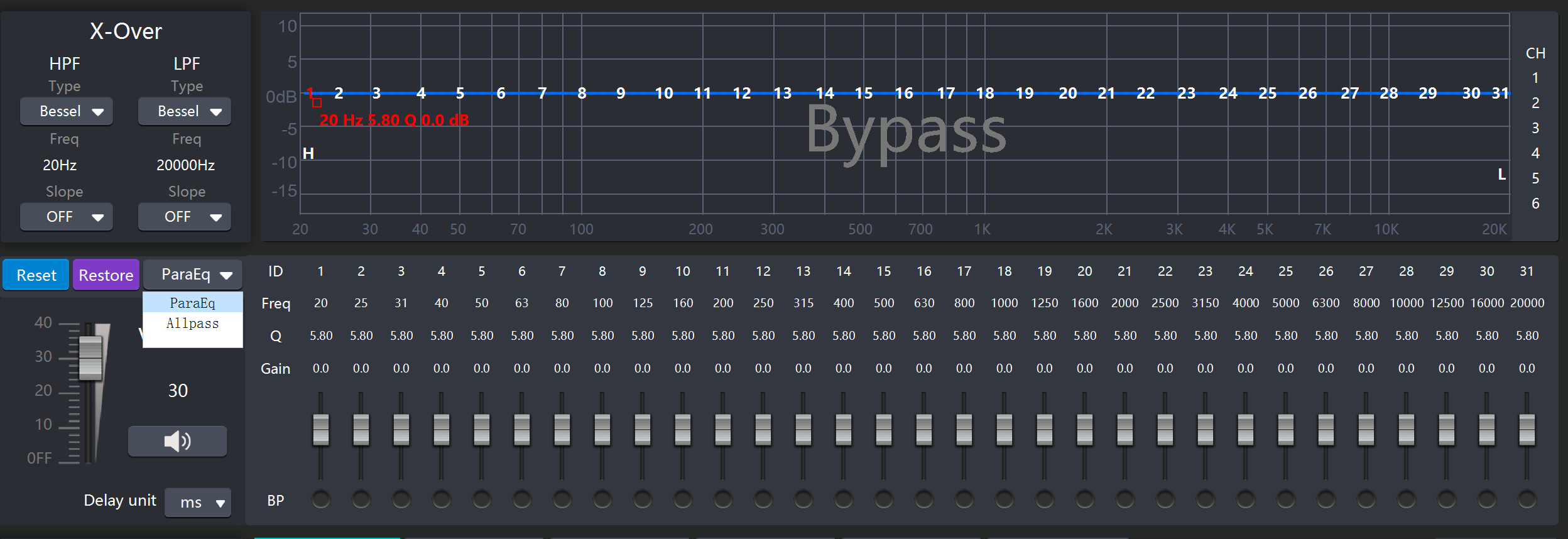This screenshot has width=1568, height=539.
Task: Click the blue Reset button
Action: coord(36,275)
